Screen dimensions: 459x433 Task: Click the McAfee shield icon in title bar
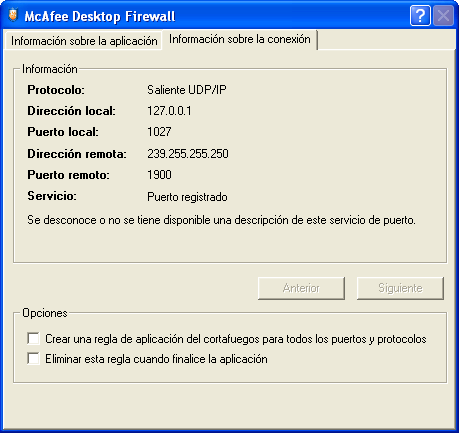pyautogui.click(x=13, y=15)
